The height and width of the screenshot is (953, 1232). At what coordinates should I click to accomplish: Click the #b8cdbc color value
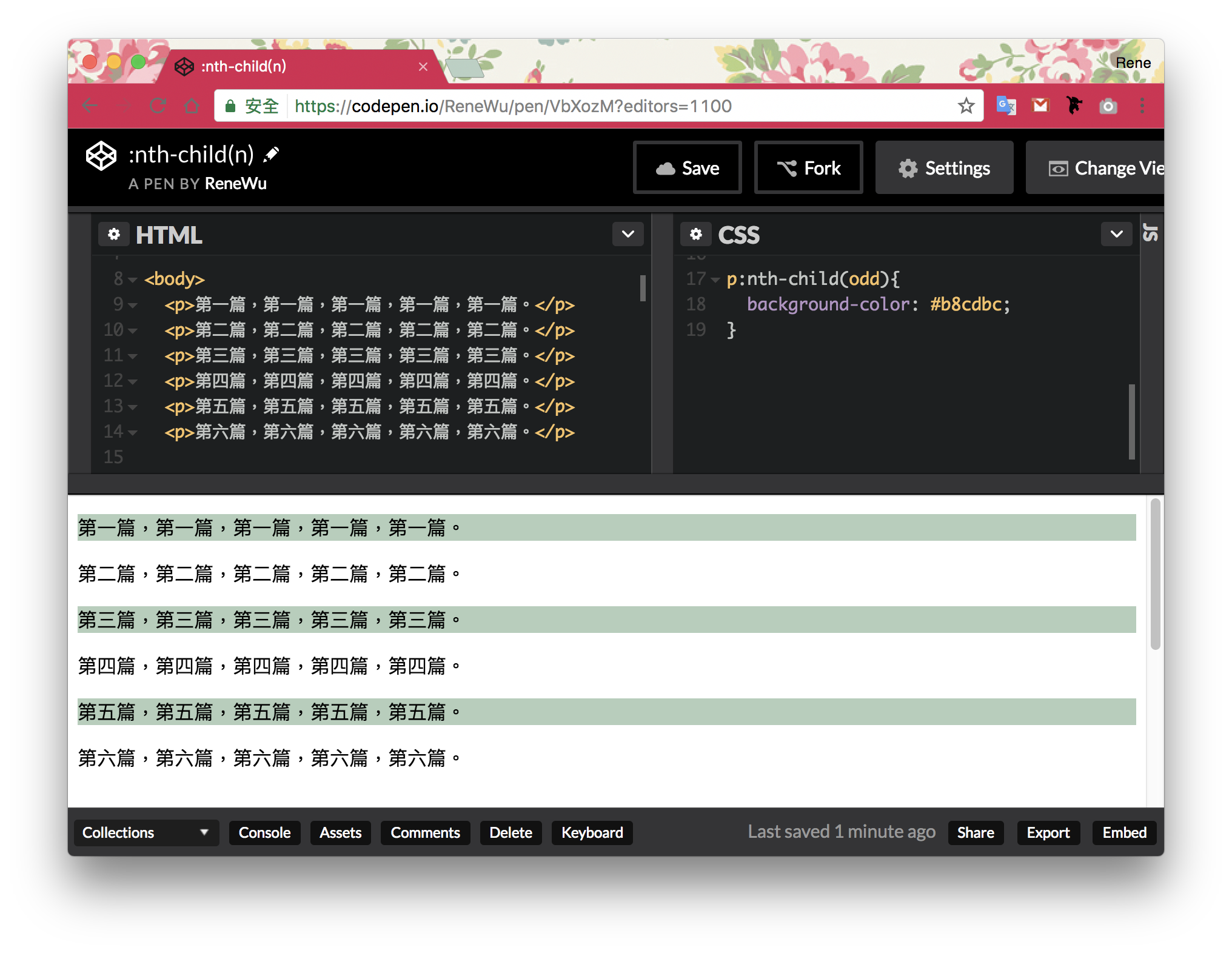pyautogui.click(x=966, y=304)
